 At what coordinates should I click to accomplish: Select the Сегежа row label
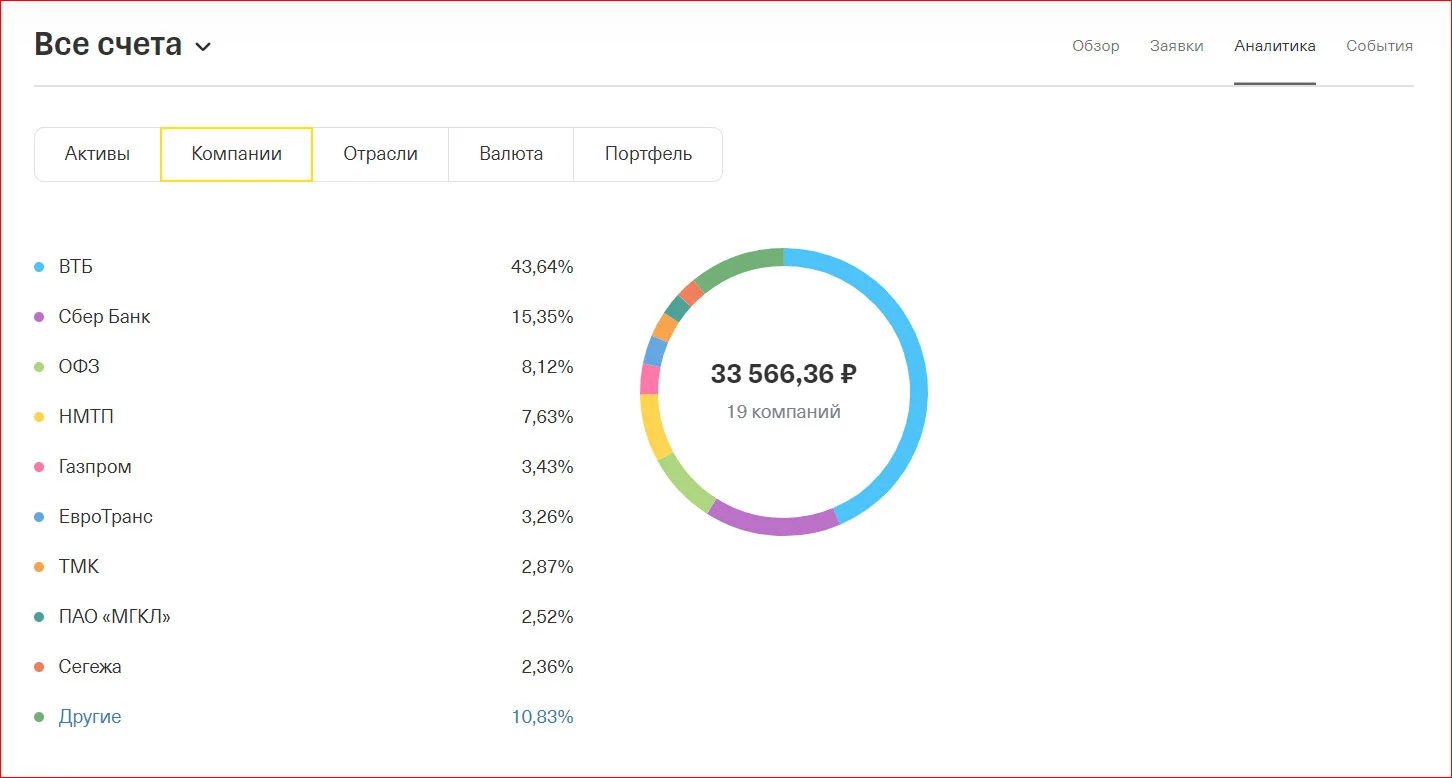pos(90,667)
